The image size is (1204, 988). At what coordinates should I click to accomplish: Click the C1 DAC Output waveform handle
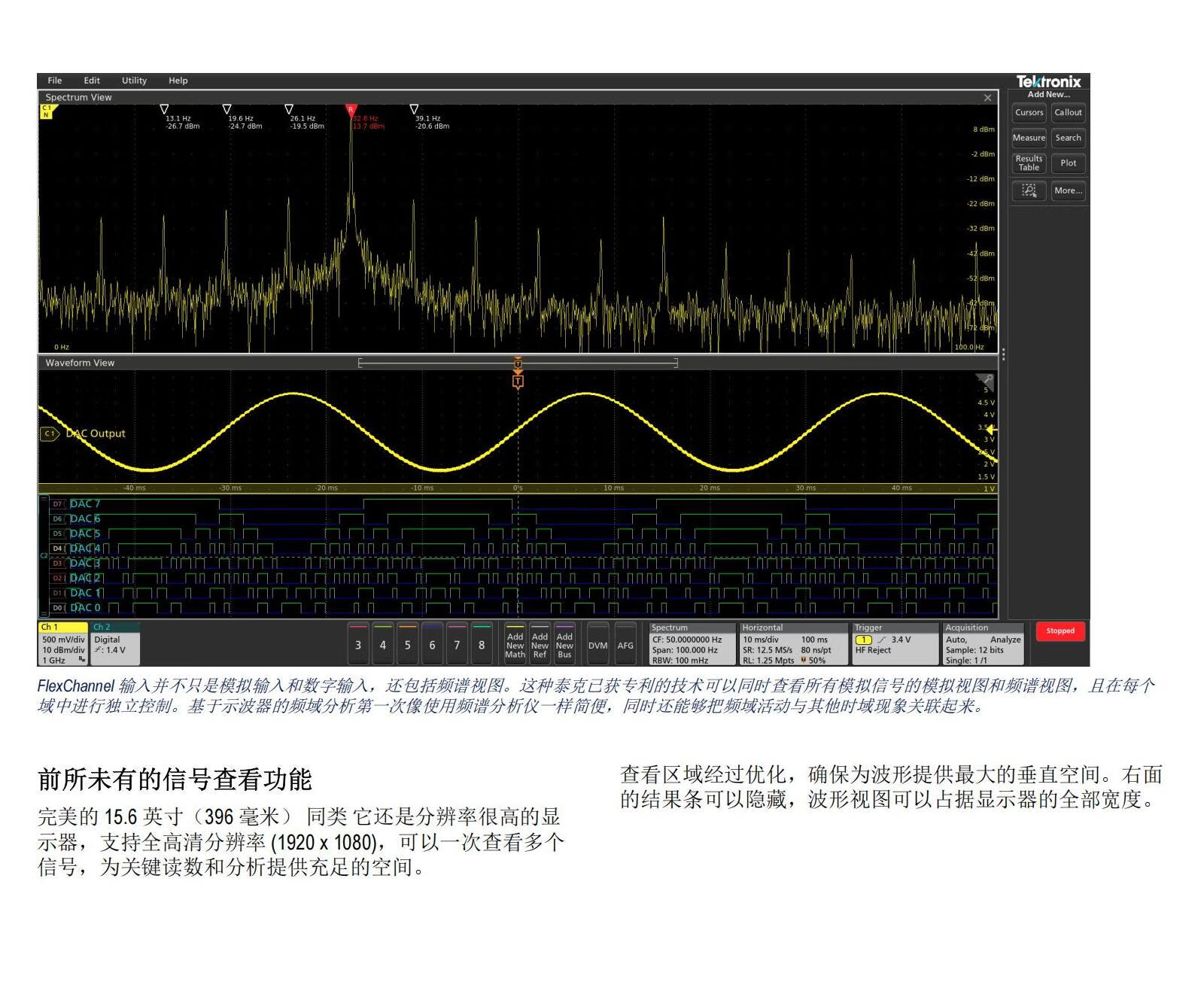tap(50, 434)
